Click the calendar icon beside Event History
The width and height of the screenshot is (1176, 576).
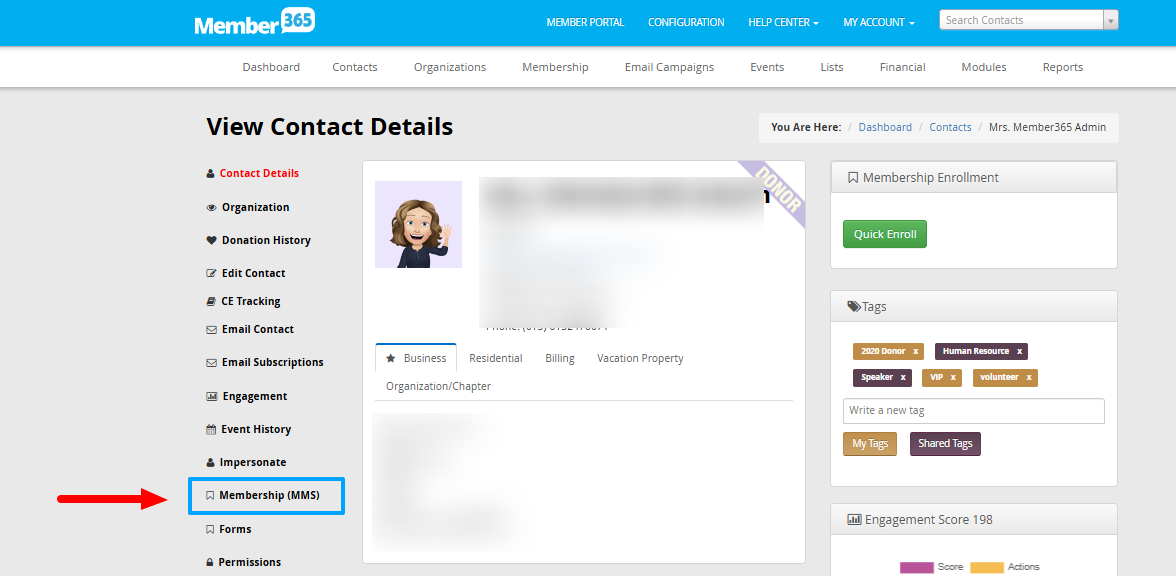tap(211, 430)
